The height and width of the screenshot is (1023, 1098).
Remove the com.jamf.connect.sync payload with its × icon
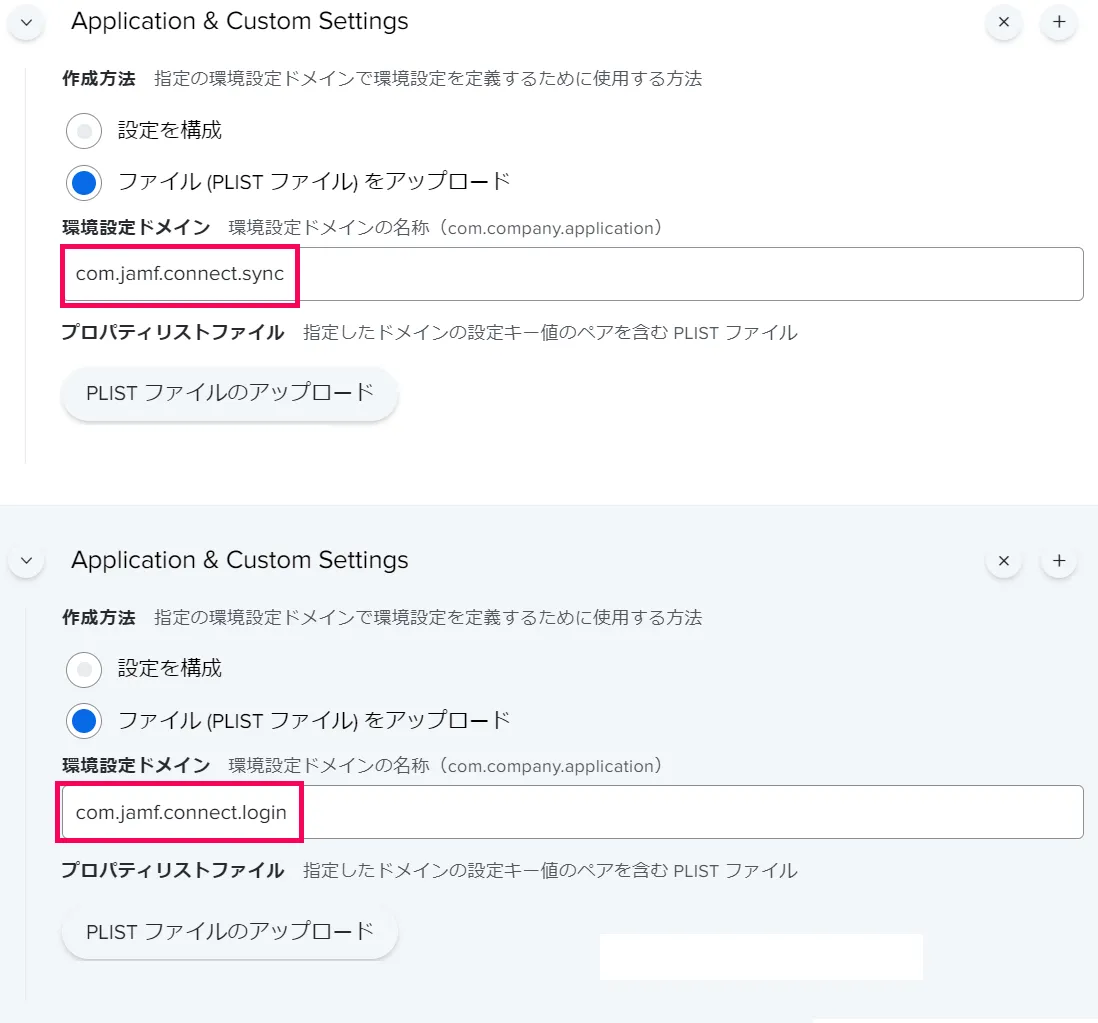pos(1004,22)
